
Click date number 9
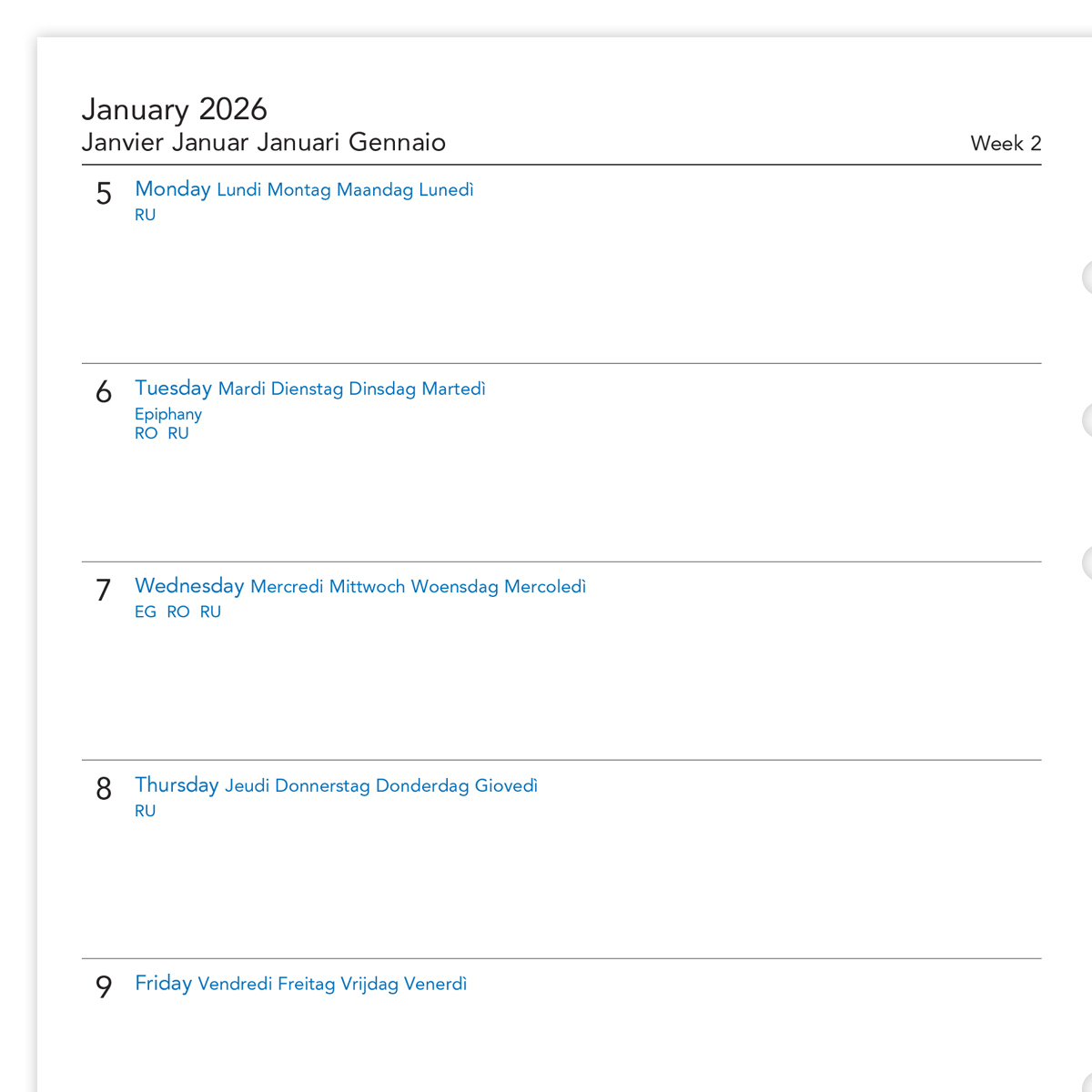click(104, 987)
